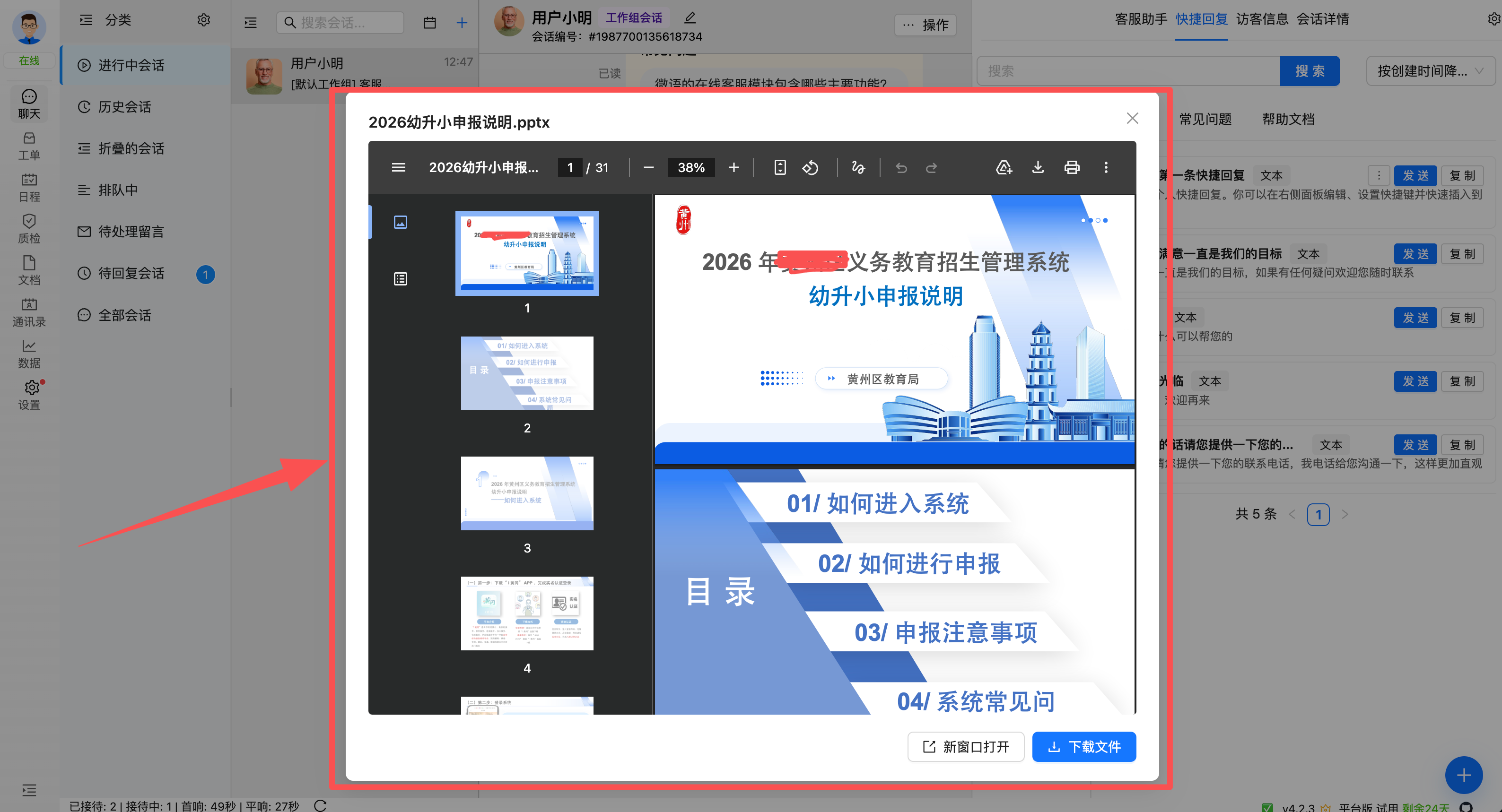Click the category settings gear icon
Viewport: 1502px width, 812px height.
pyautogui.click(x=203, y=20)
